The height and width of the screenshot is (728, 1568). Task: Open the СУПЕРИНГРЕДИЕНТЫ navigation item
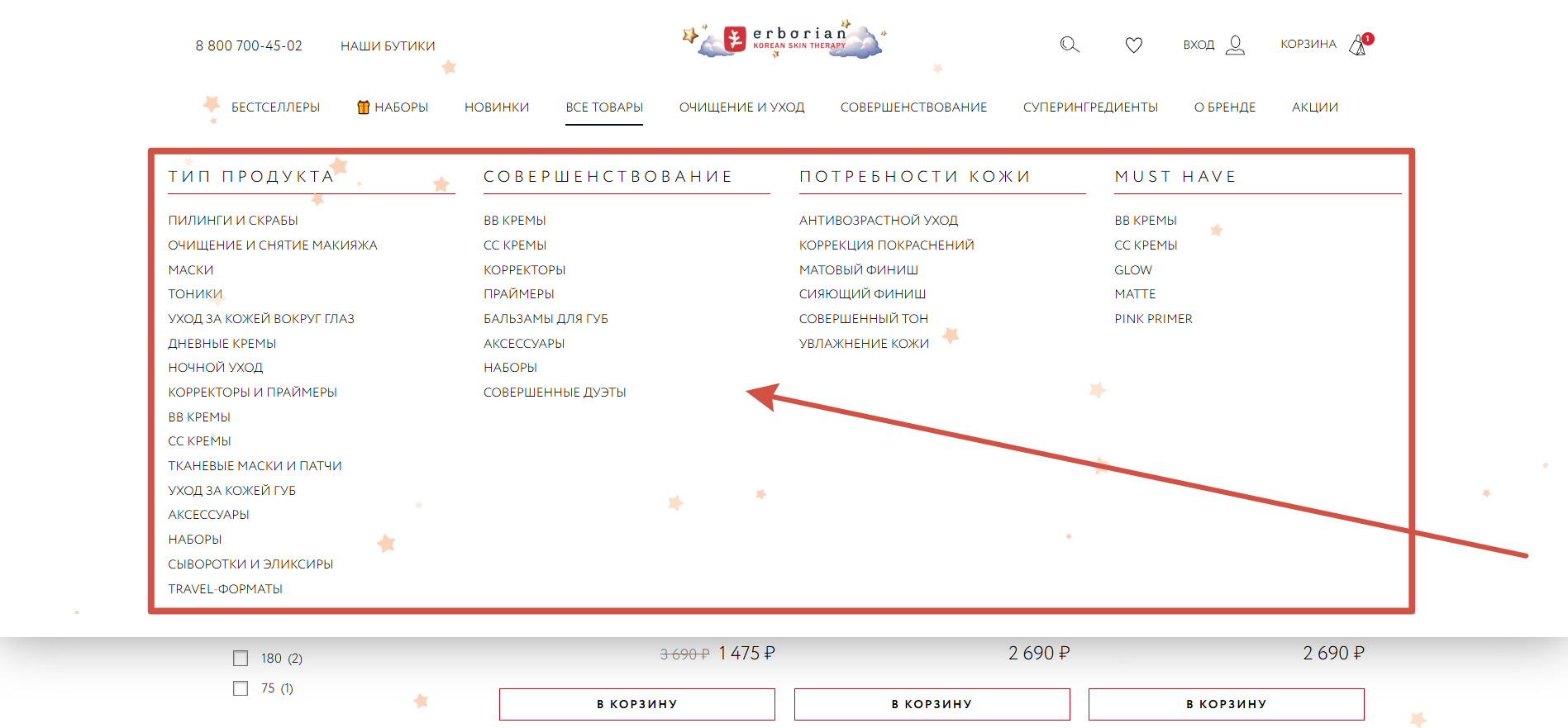[1090, 107]
